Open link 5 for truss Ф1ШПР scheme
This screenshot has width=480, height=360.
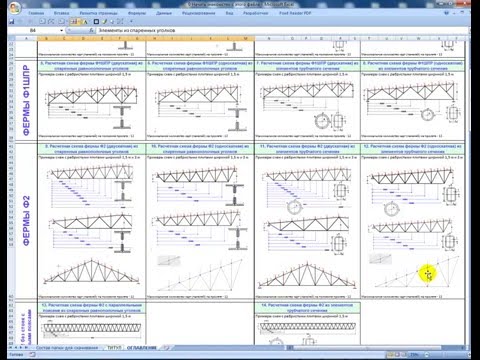click(x=91, y=66)
